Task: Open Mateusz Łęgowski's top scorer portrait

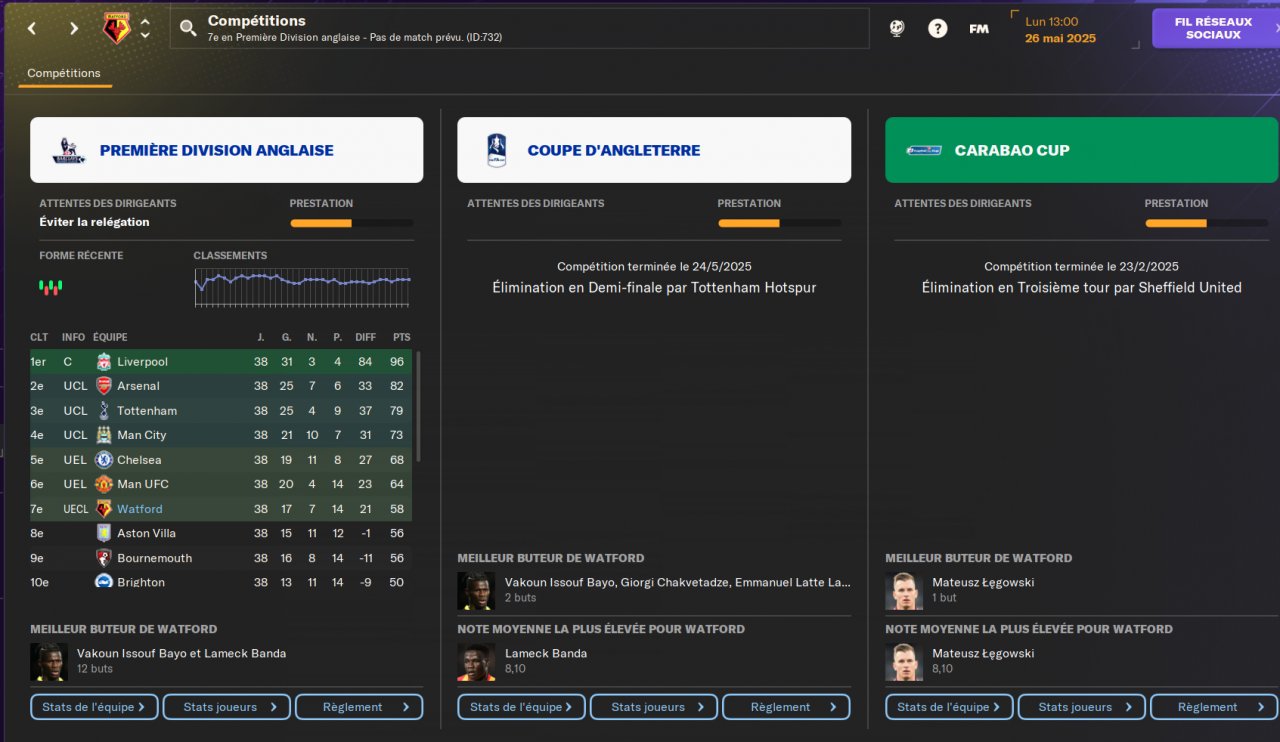Action: [904, 591]
